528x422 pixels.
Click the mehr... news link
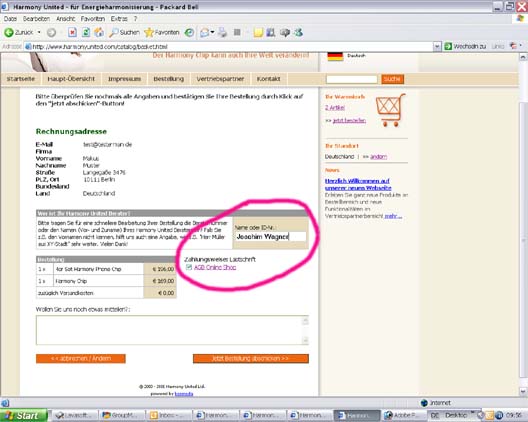click(393, 216)
